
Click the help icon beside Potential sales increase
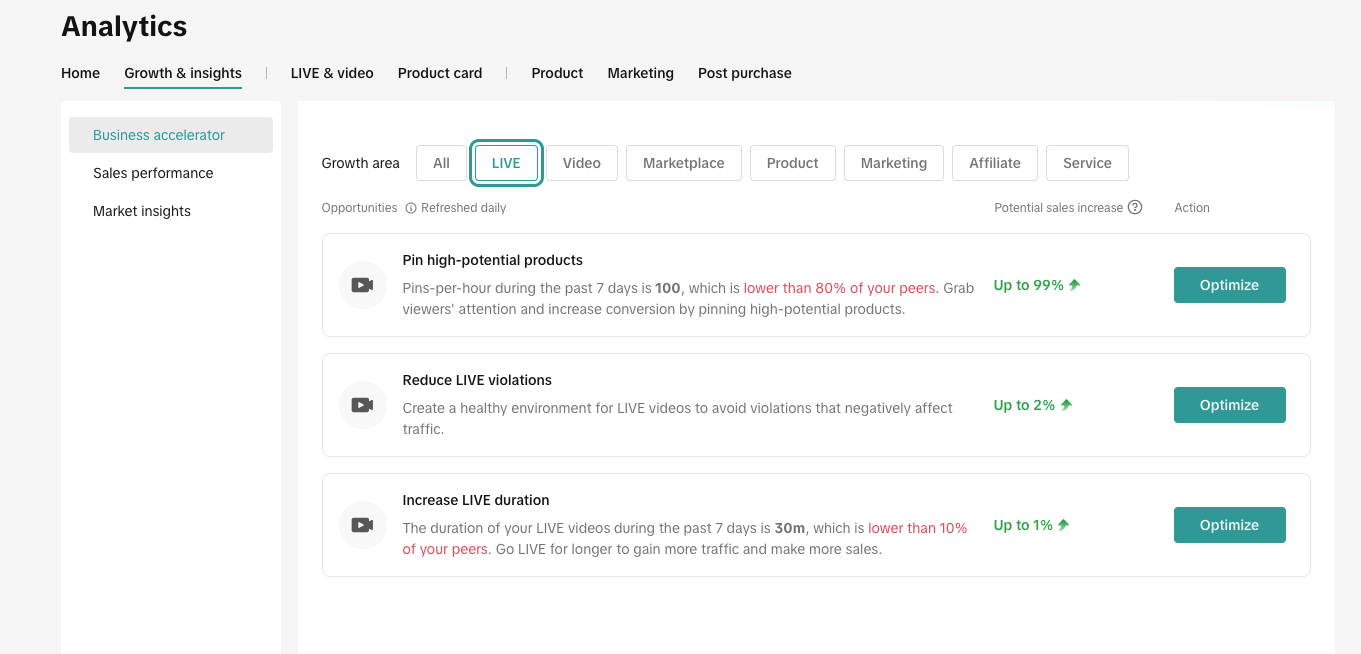[1135, 208]
